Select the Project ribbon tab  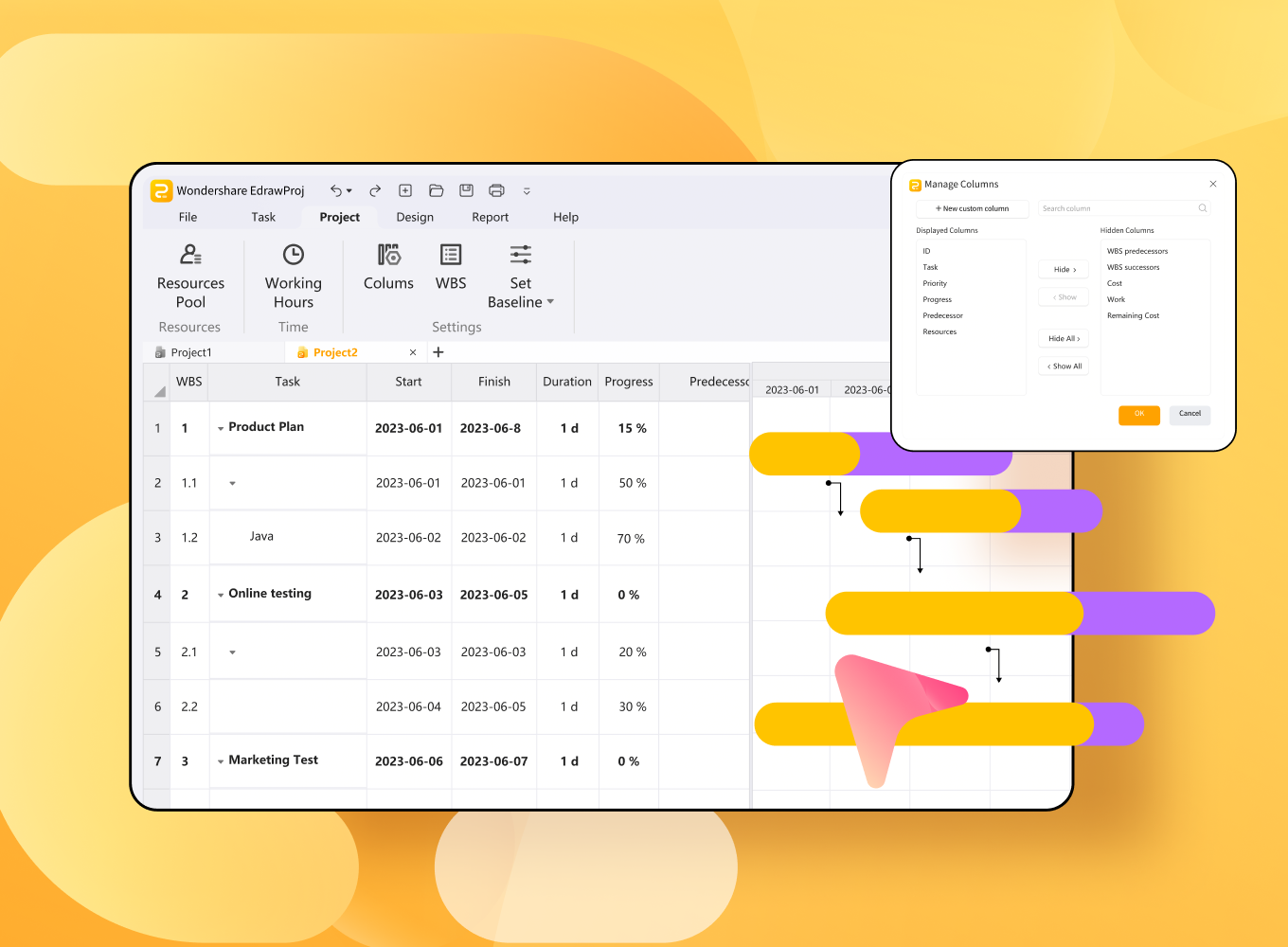click(x=340, y=217)
